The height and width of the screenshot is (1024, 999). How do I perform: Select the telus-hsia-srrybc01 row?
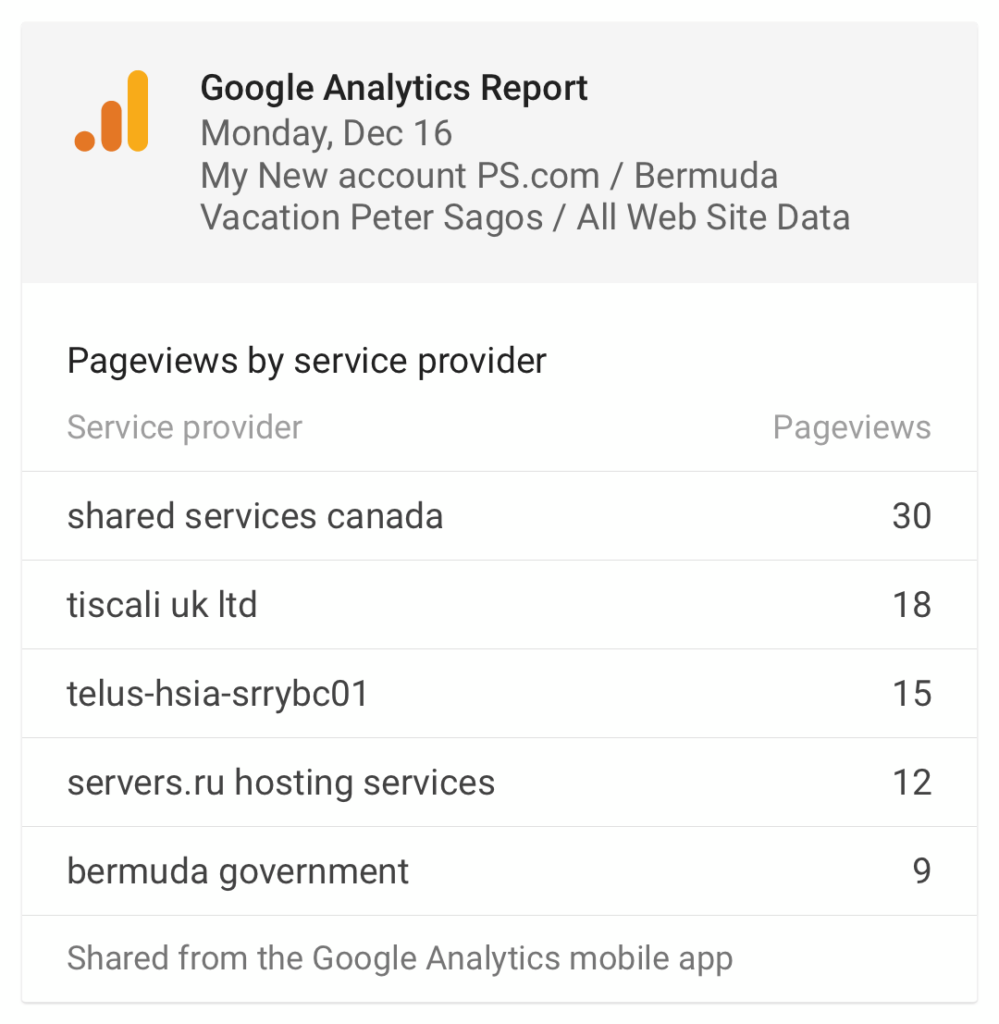pyautogui.click(x=500, y=694)
